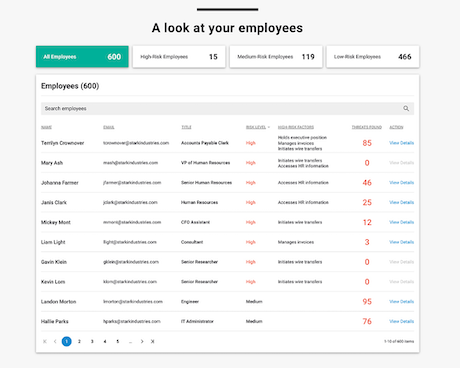Viewport: 460px width, 368px height.
Task: Click name Kevin Lom
Action: (x=53, y=282)
